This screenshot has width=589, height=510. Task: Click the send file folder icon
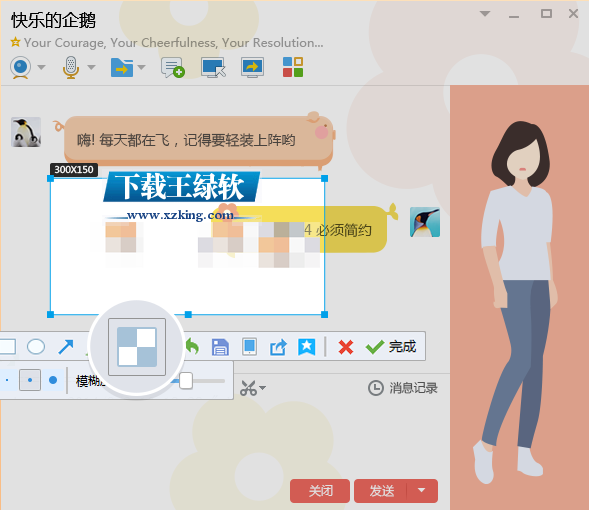[x=122, y=68]
